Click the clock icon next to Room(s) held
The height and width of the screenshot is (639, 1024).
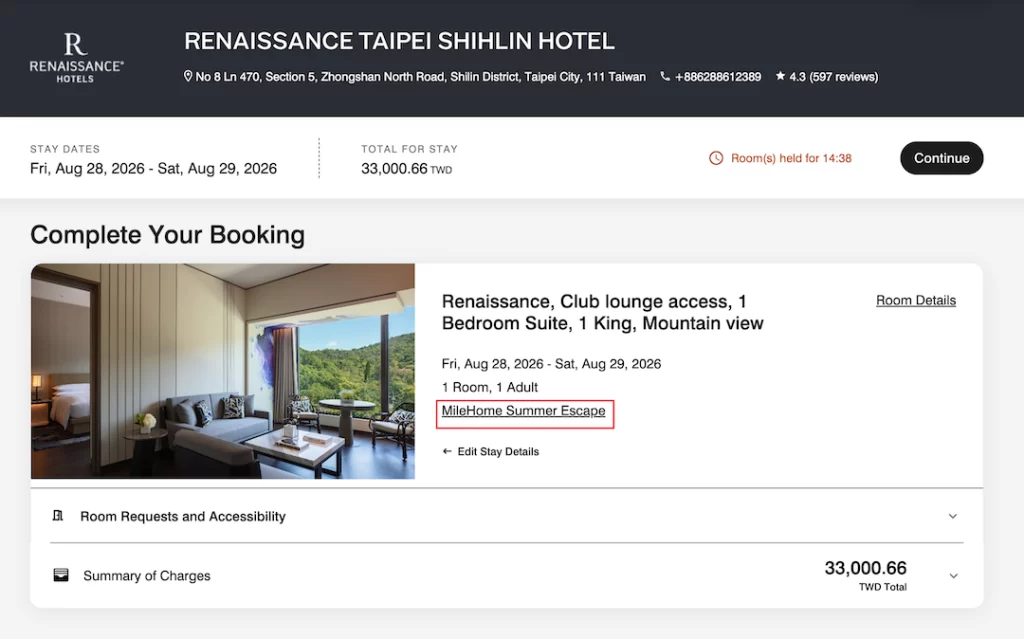point(716,158)
